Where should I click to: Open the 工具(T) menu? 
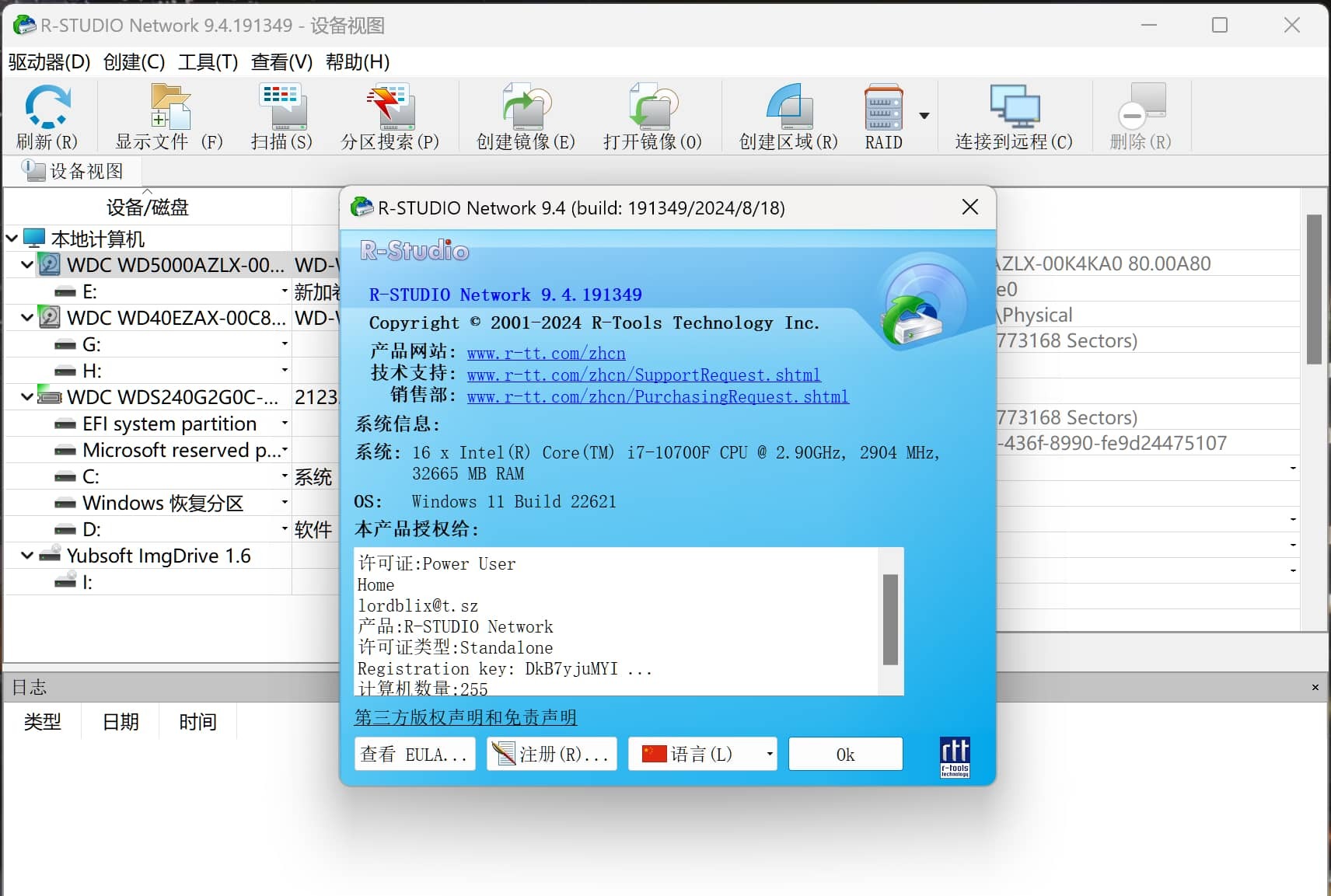click(208, 62)
